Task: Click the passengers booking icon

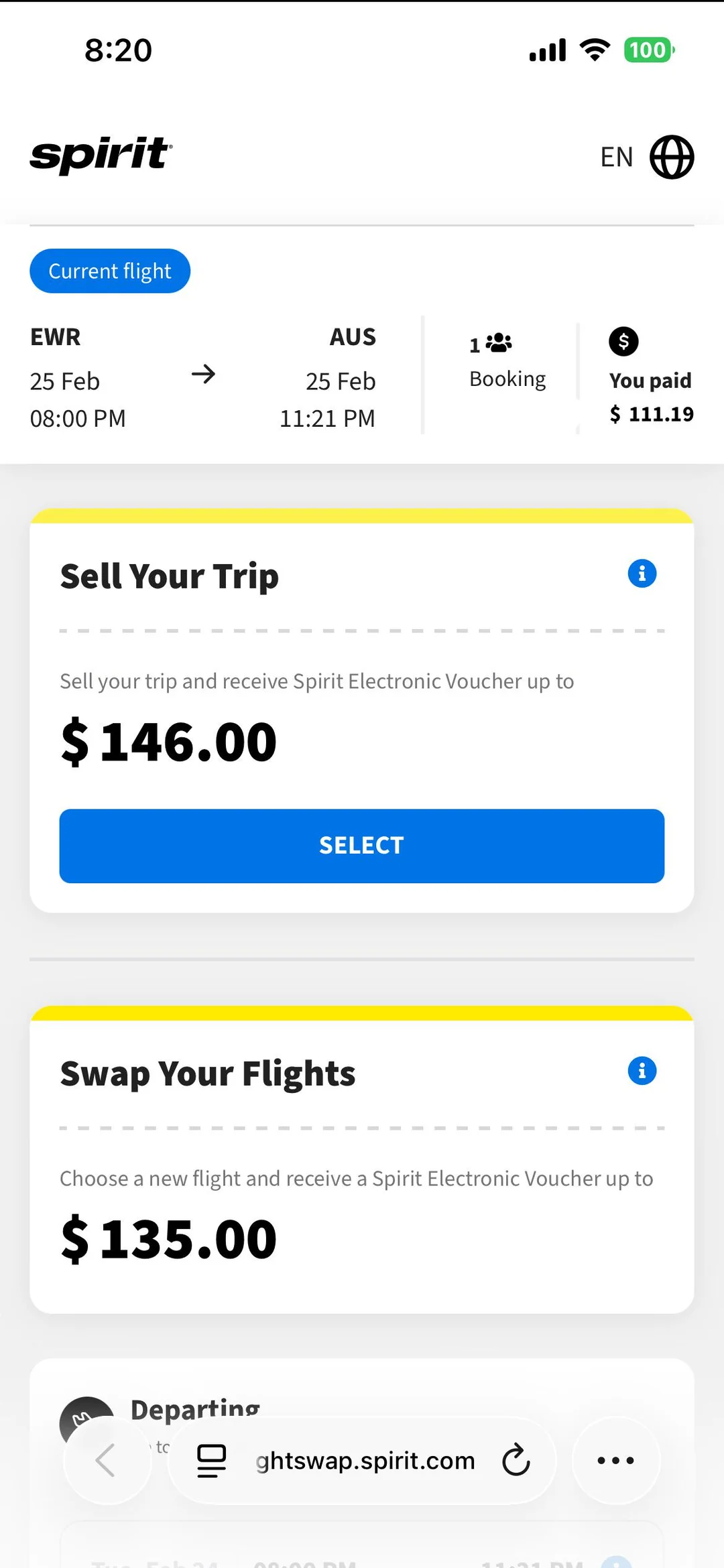Action: pos(498,343)
